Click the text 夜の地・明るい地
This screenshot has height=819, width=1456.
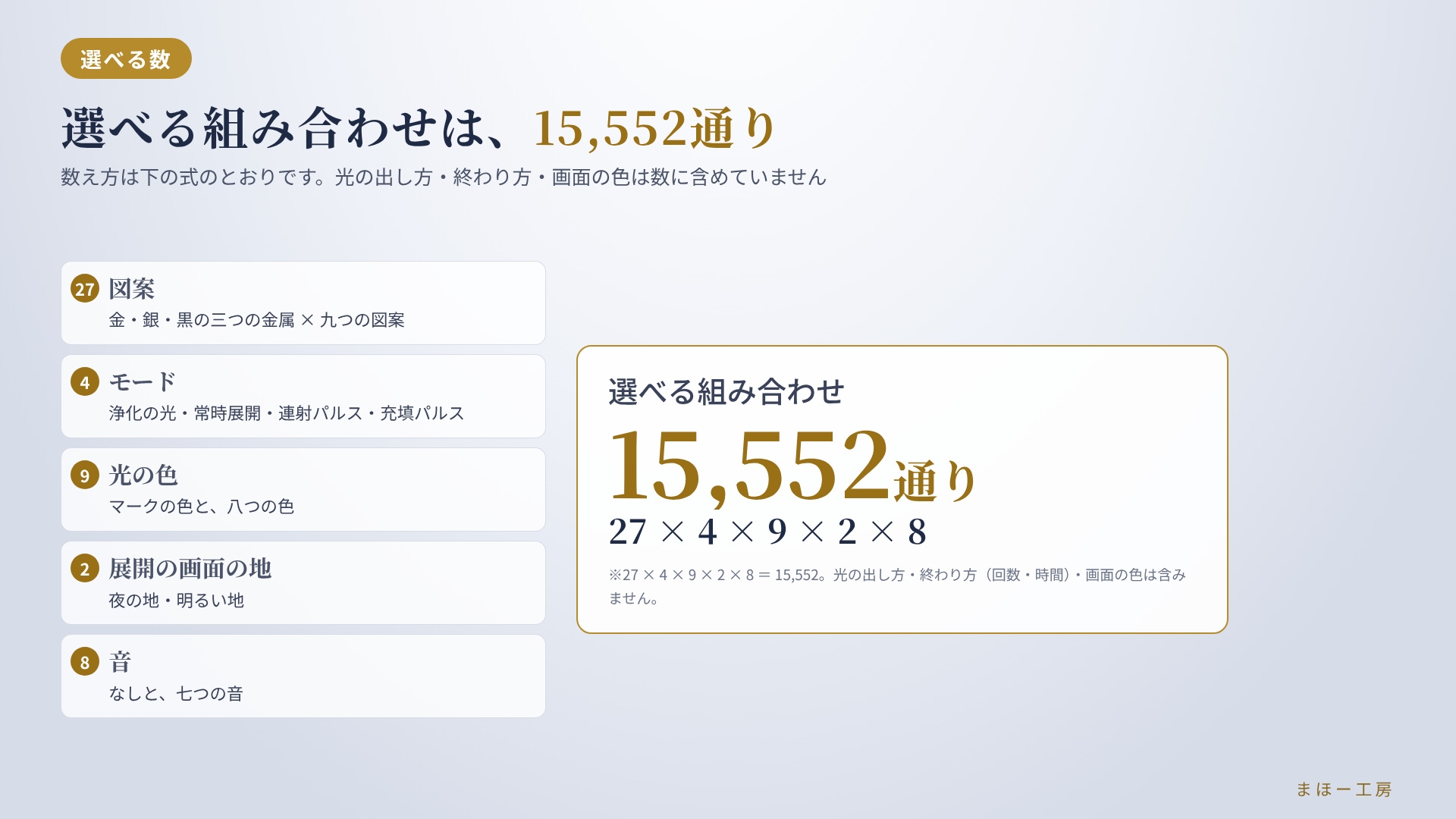[x=176, y=601]
